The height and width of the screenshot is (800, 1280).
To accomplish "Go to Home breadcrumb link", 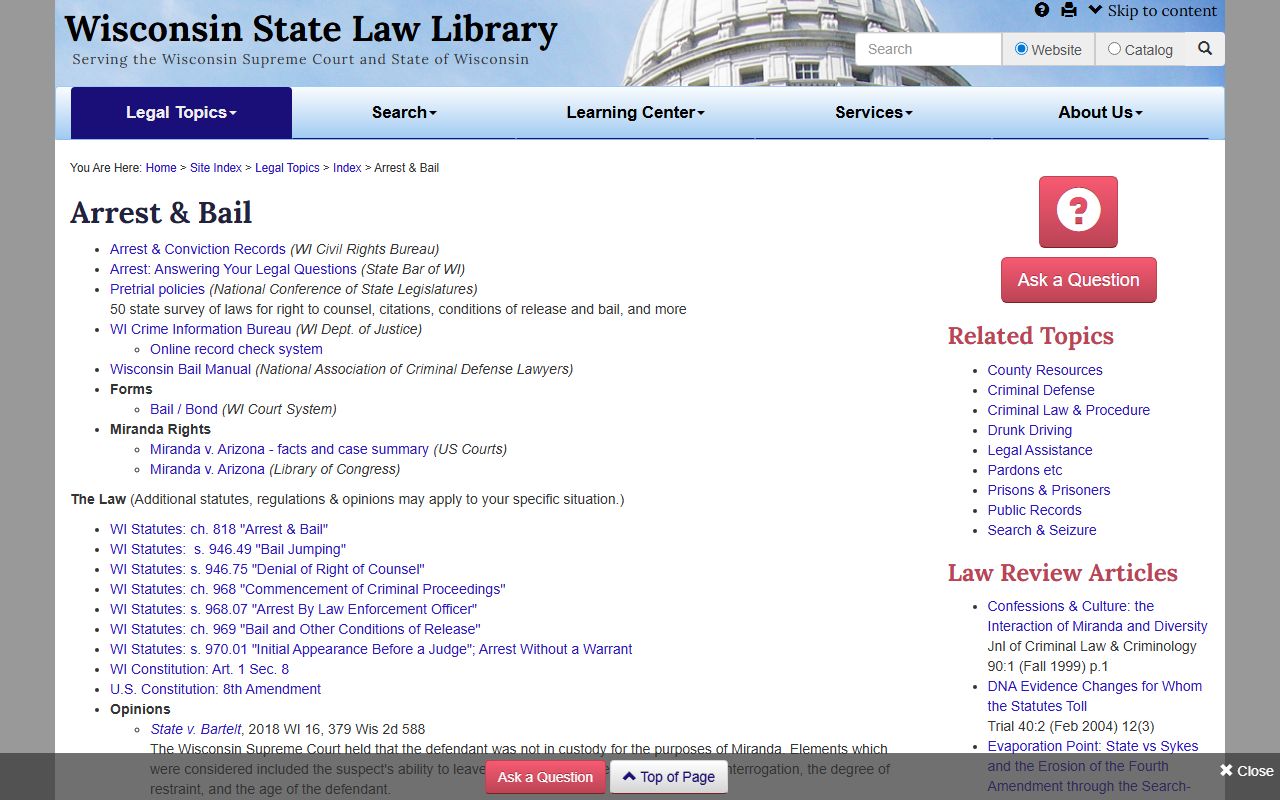I will pyautogui.click(x=161, y=168).
